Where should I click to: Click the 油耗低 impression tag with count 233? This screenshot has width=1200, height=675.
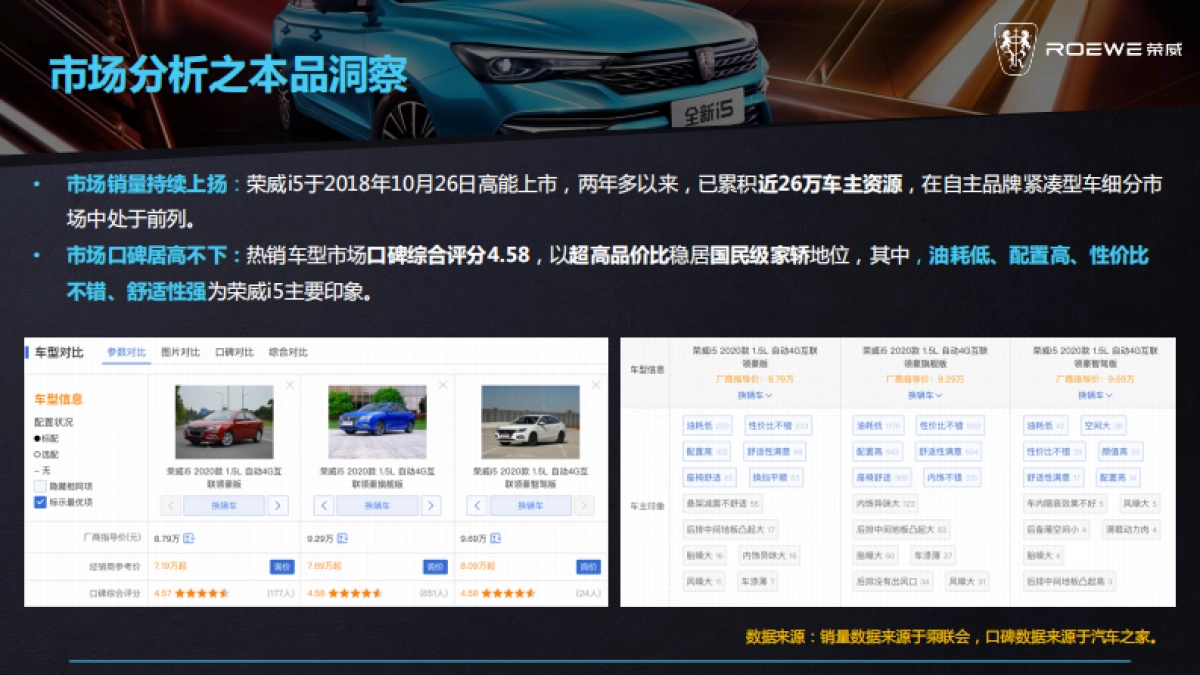(x=706, y=425)
